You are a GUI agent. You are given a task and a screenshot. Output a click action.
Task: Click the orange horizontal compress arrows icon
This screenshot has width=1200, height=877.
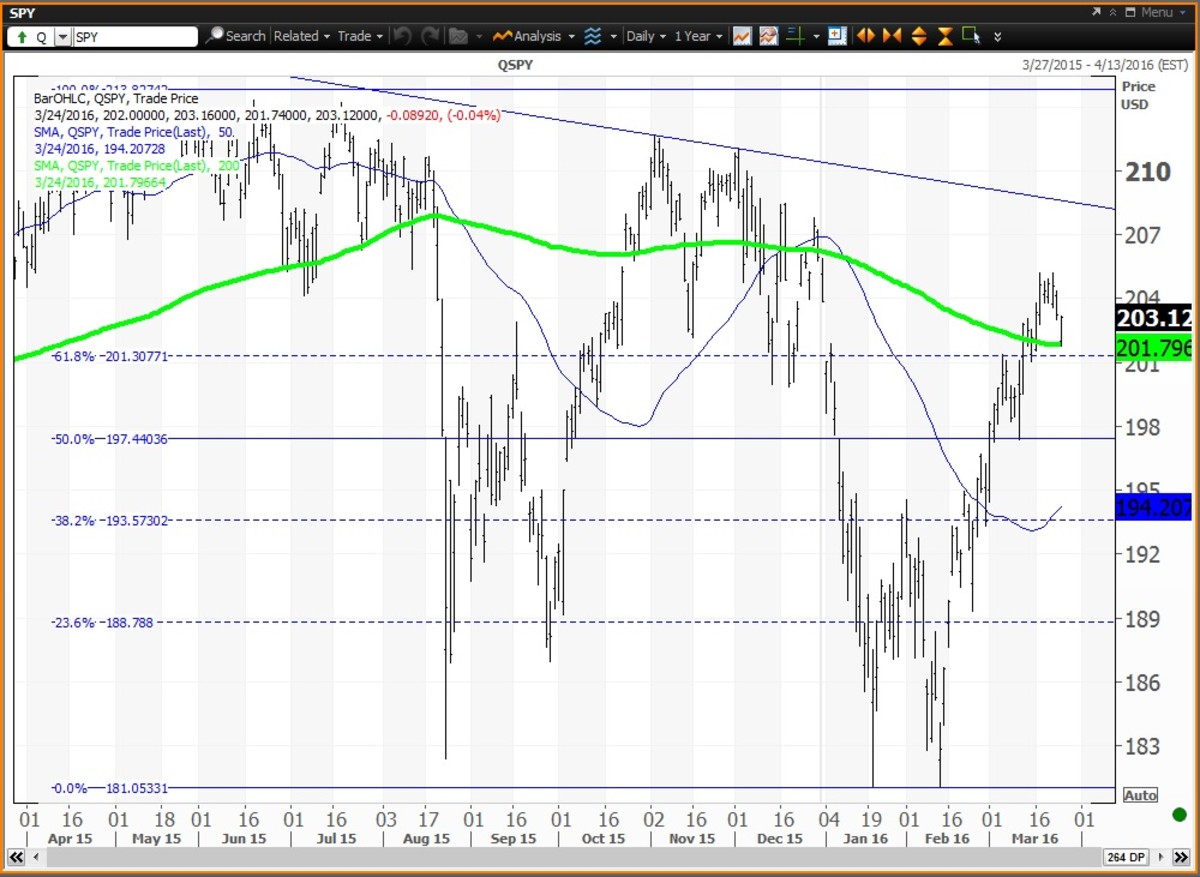(x=892, y=36)
